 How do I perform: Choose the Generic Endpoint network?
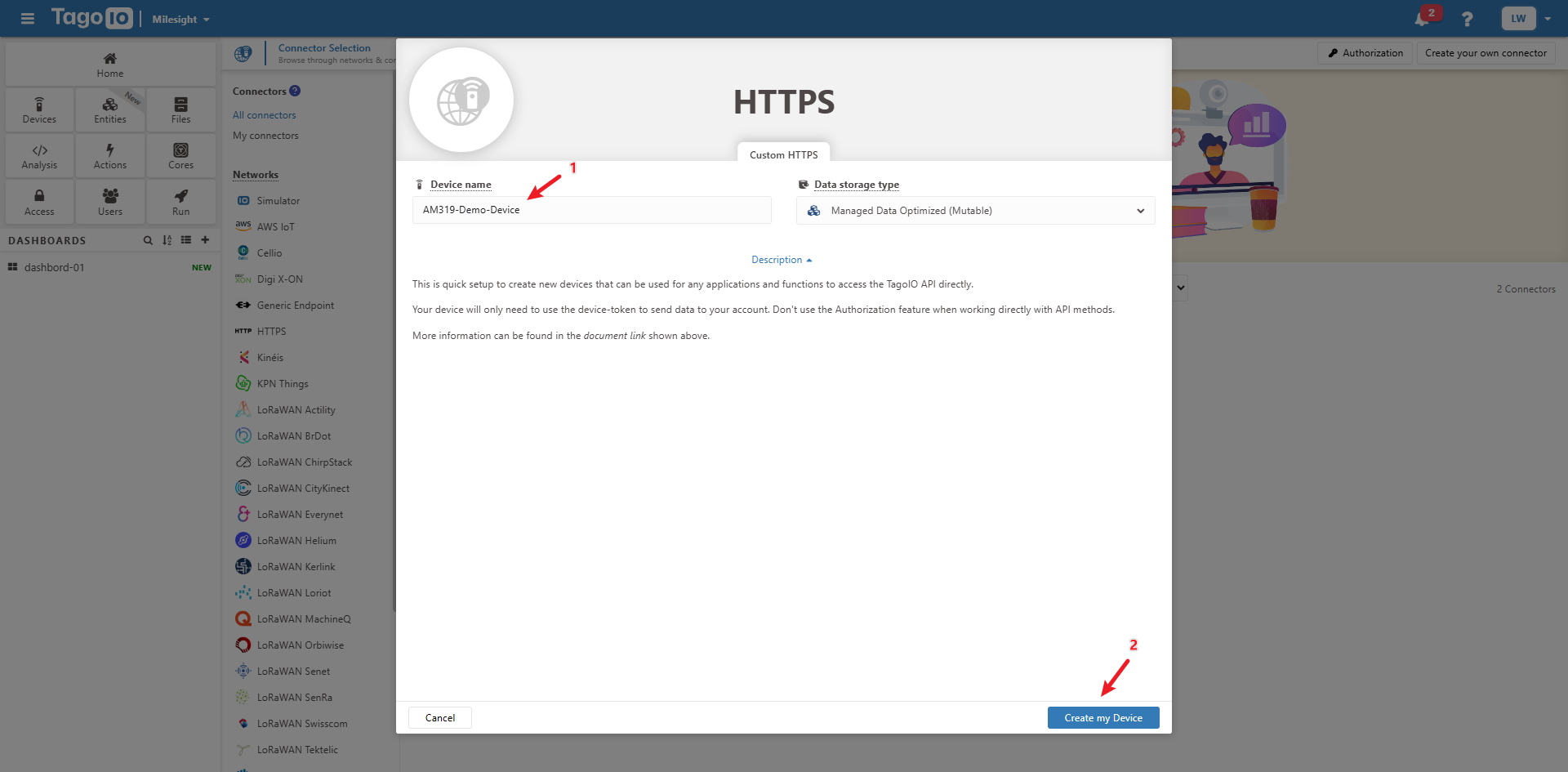coord(296,306)
